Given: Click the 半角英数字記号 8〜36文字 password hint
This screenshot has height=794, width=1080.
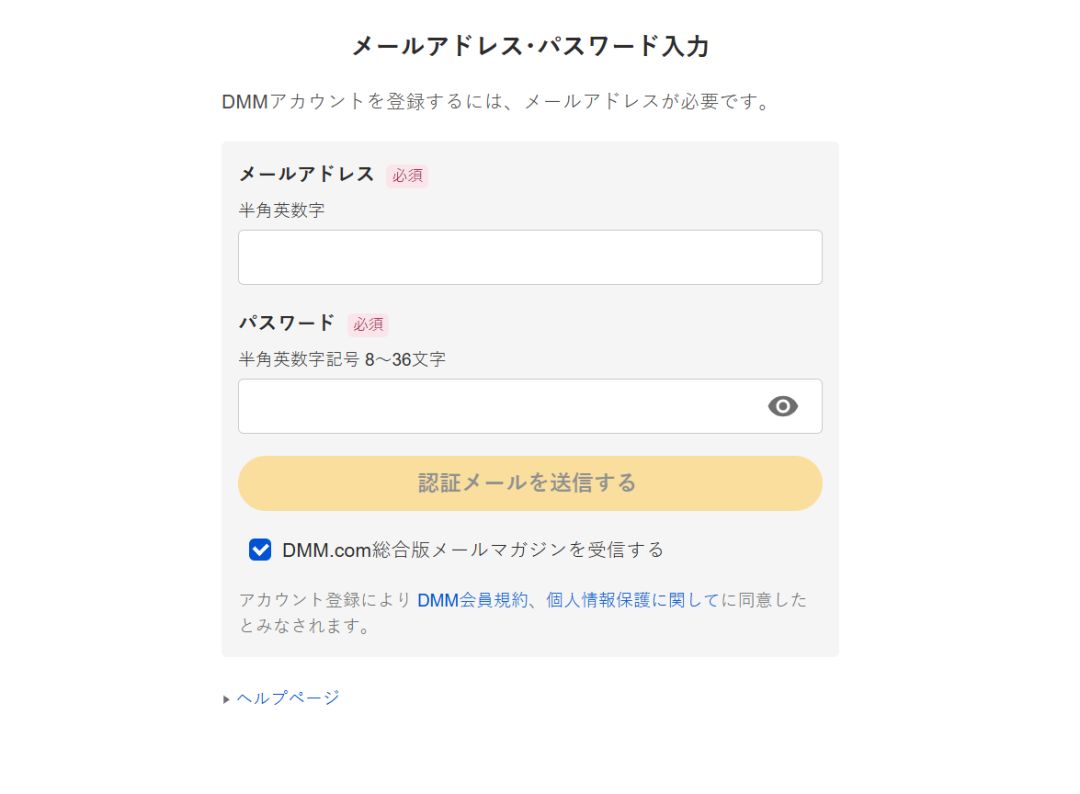Looking at the screenshot, I should [342, 360].
